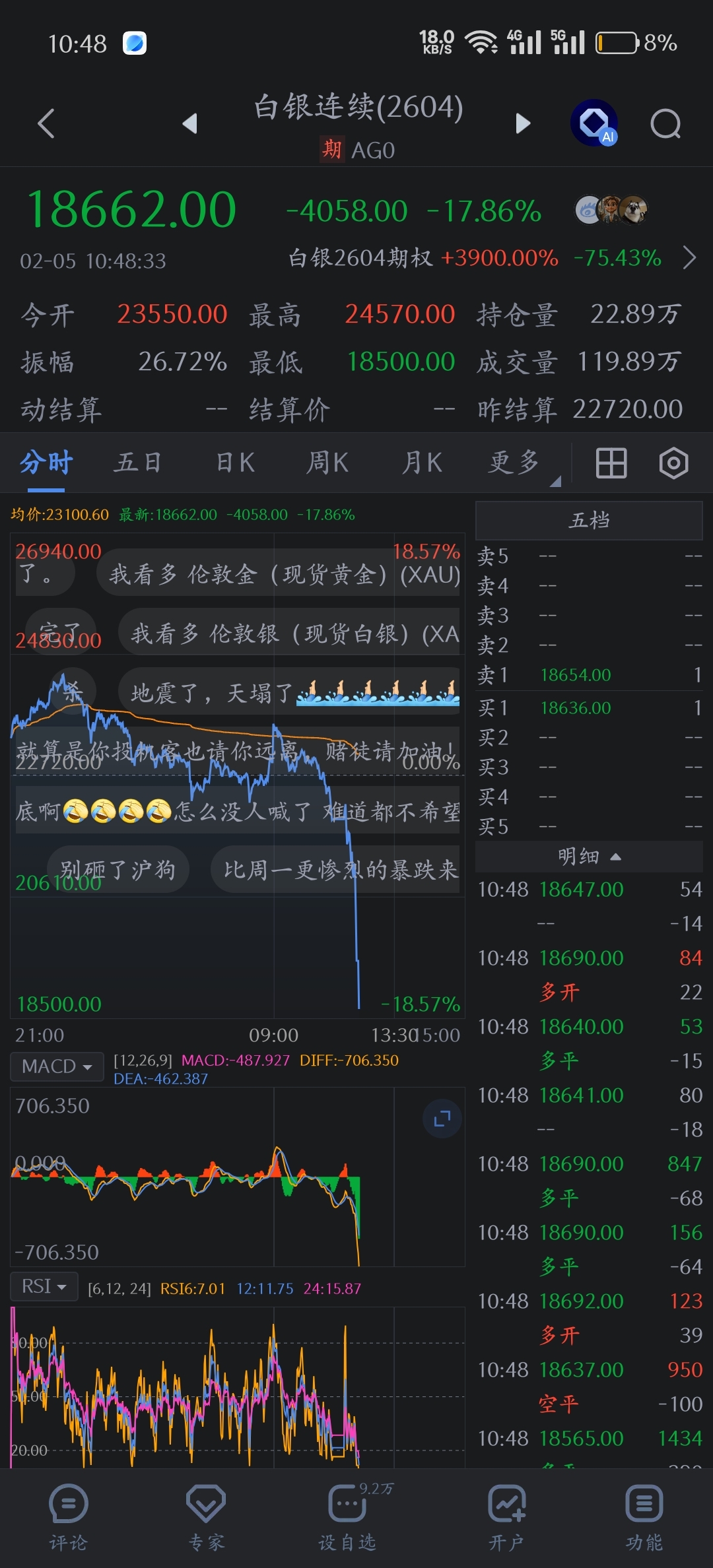Tap the RSI oscillator chart area
713x1568 pixels.
pyautogui.click(x=238, y=1387)
